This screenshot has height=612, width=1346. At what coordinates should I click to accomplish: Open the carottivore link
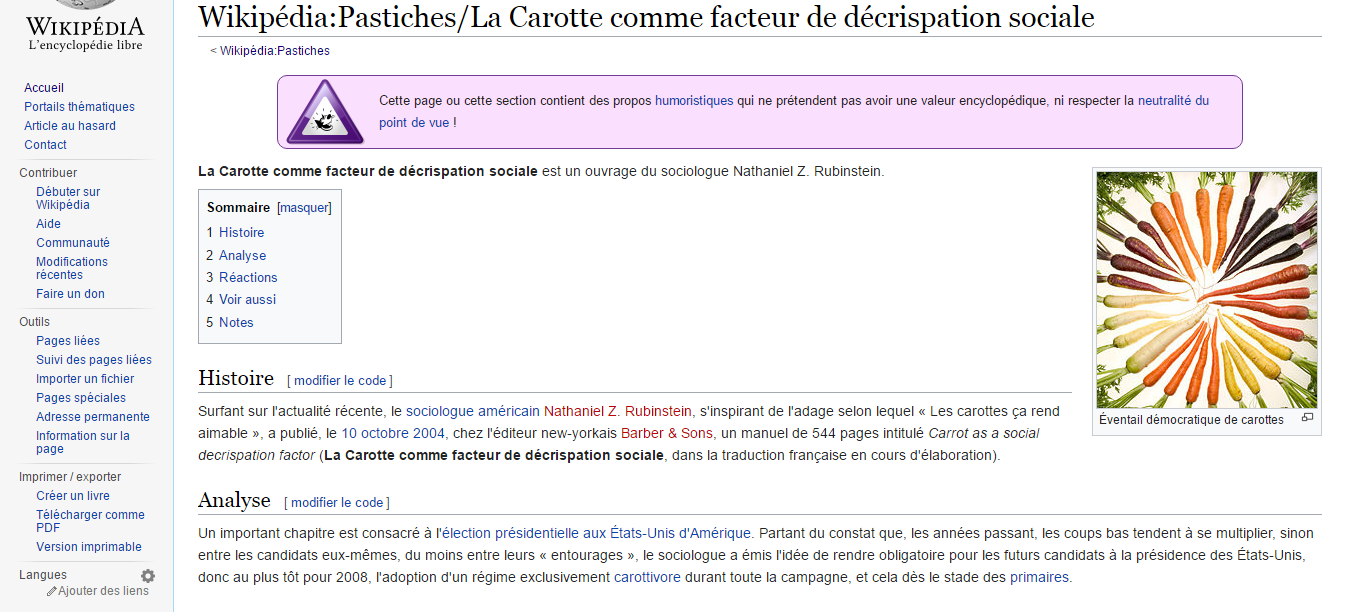[647, 577]
